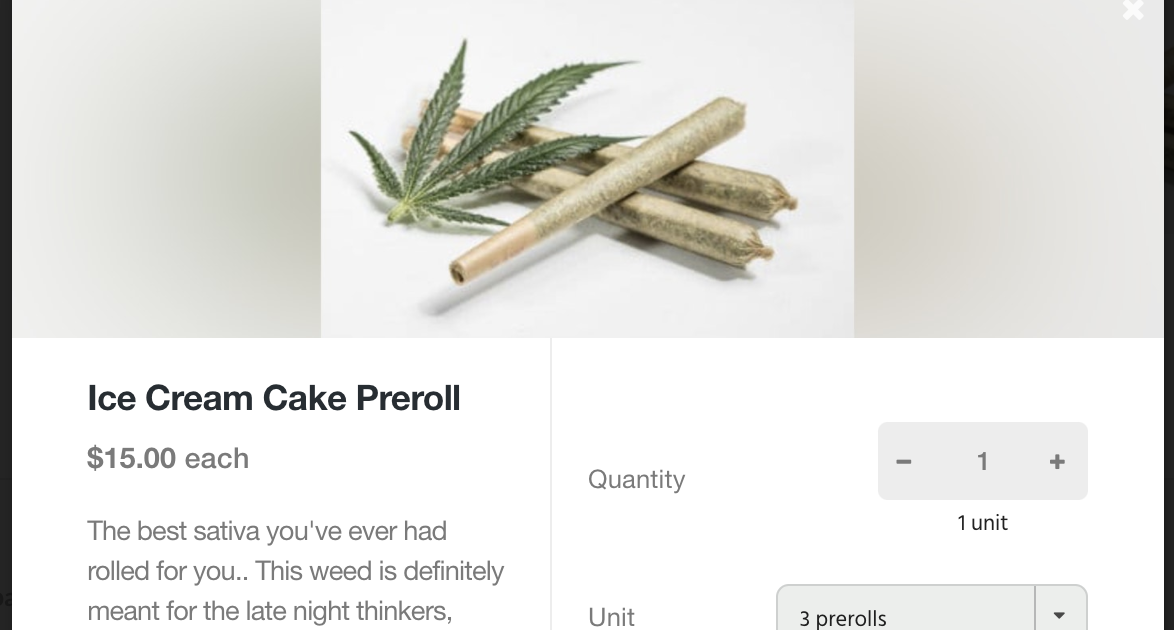1174x630 pixels.
Task: Select the Ice Cream Cake Preroll title
Action: coord(274,398)
